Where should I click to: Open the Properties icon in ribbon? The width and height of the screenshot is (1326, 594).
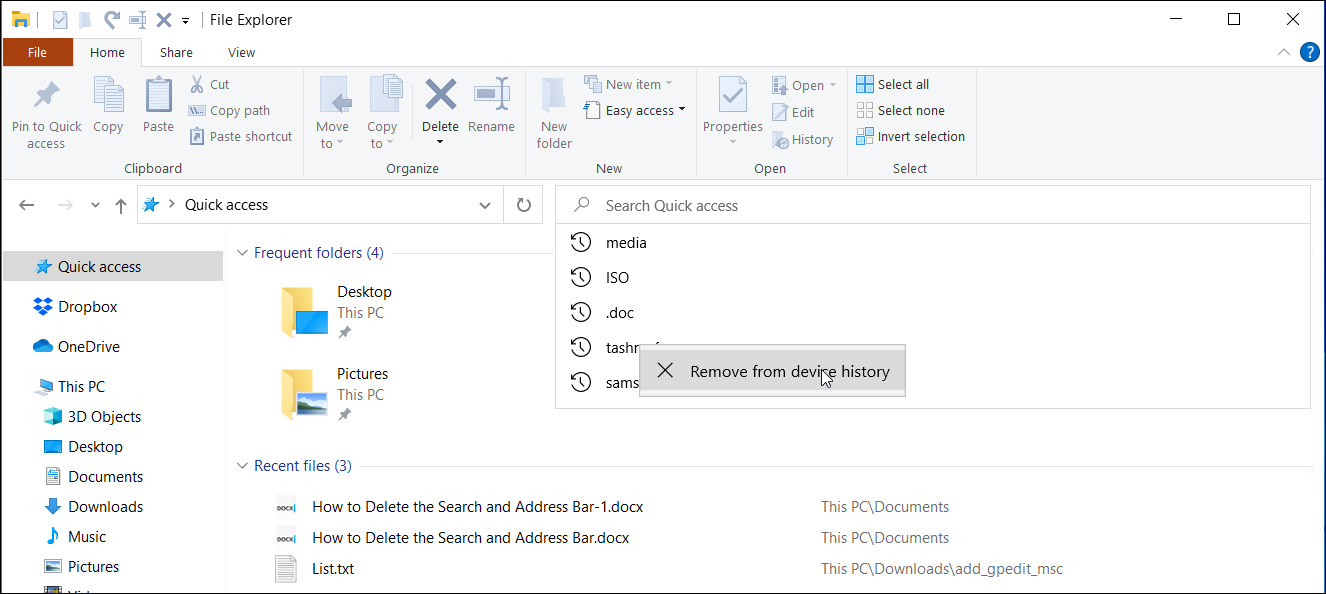(733, 97)
